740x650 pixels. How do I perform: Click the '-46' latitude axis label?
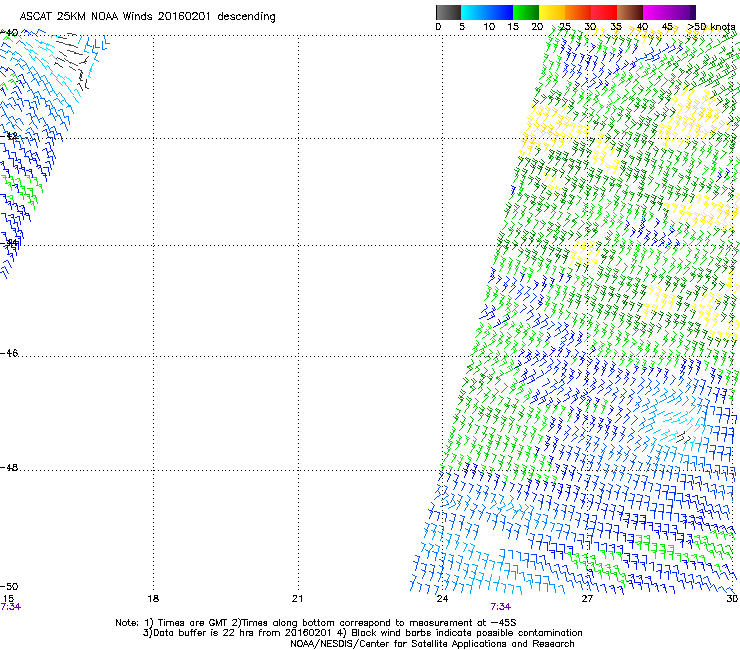click(x=9, y=353)
